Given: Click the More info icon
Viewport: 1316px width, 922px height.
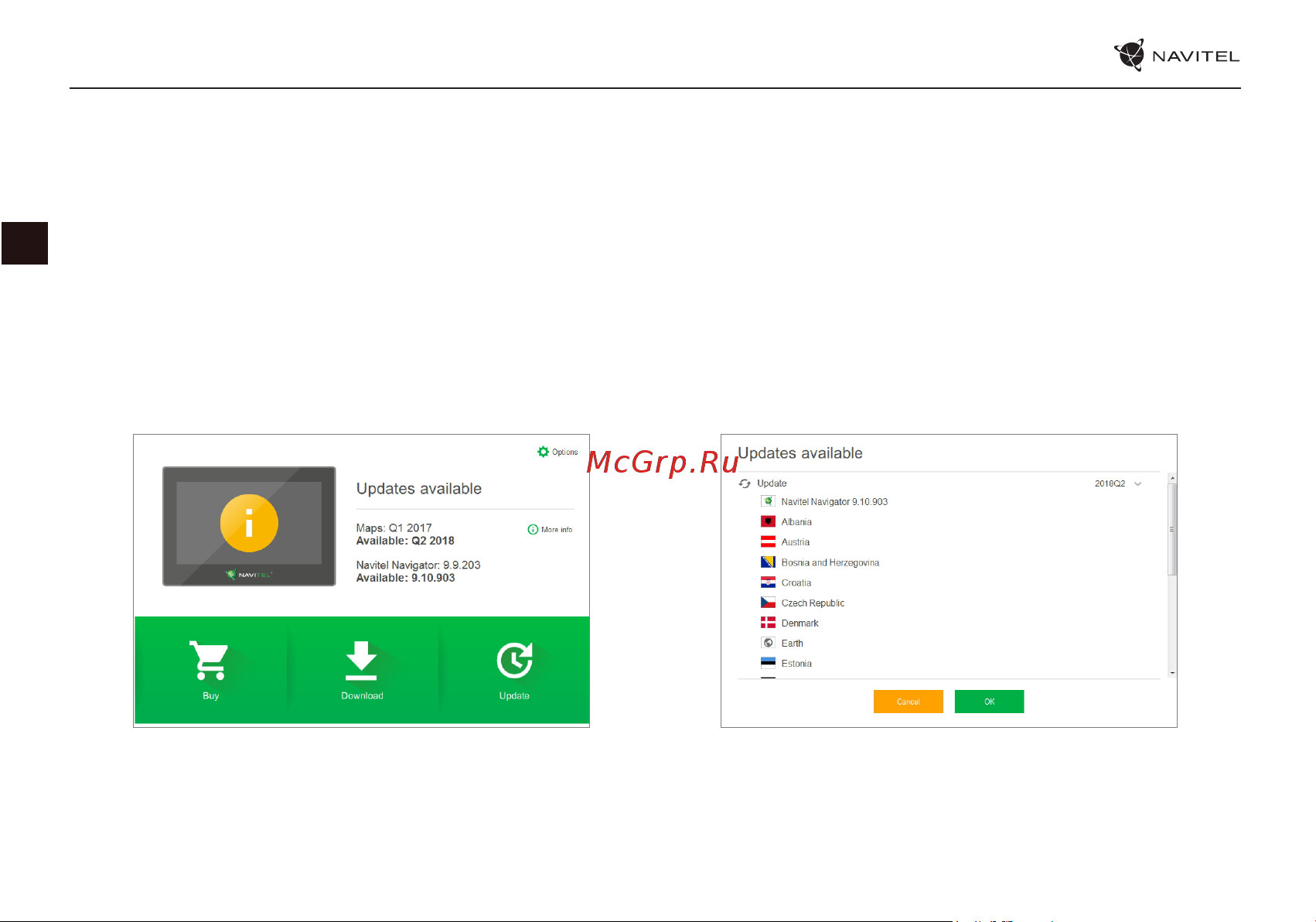Looking at the screenshot, I should [x=533, y=530].
